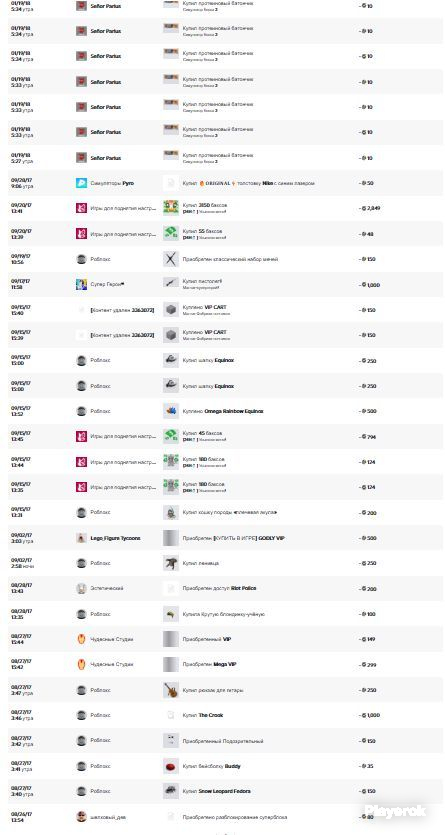Open the Pyro simulators creator icon
445x835 pixels.
(81, 183)
